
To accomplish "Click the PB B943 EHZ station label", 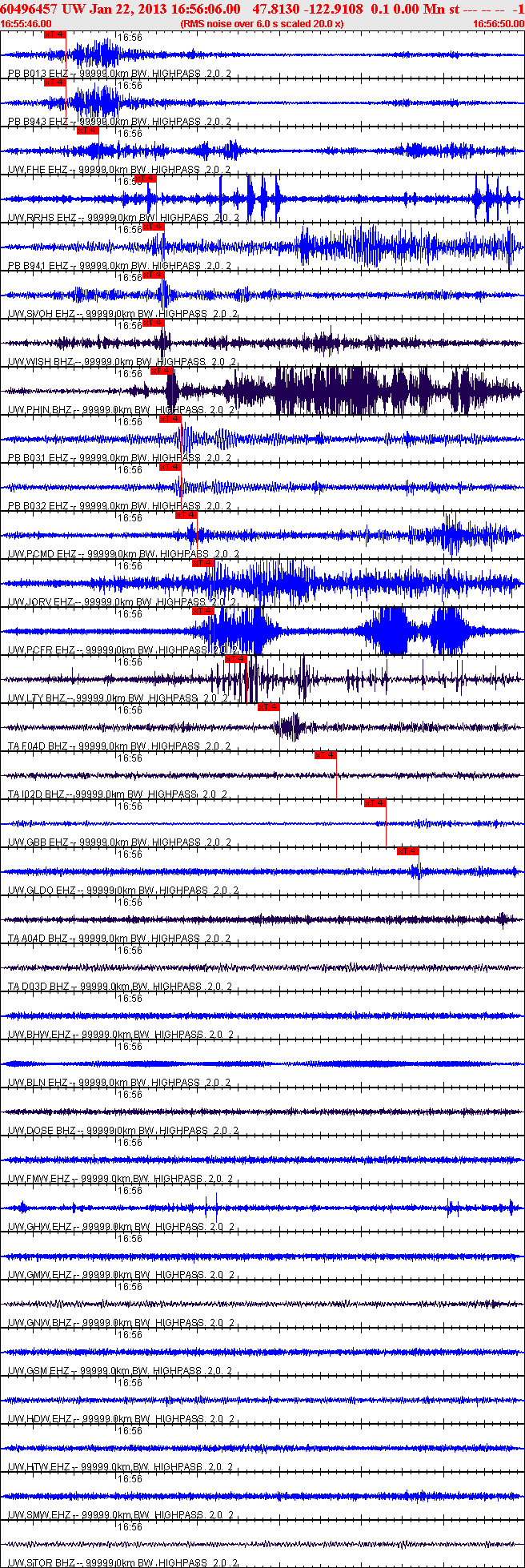I will point(38,122).
